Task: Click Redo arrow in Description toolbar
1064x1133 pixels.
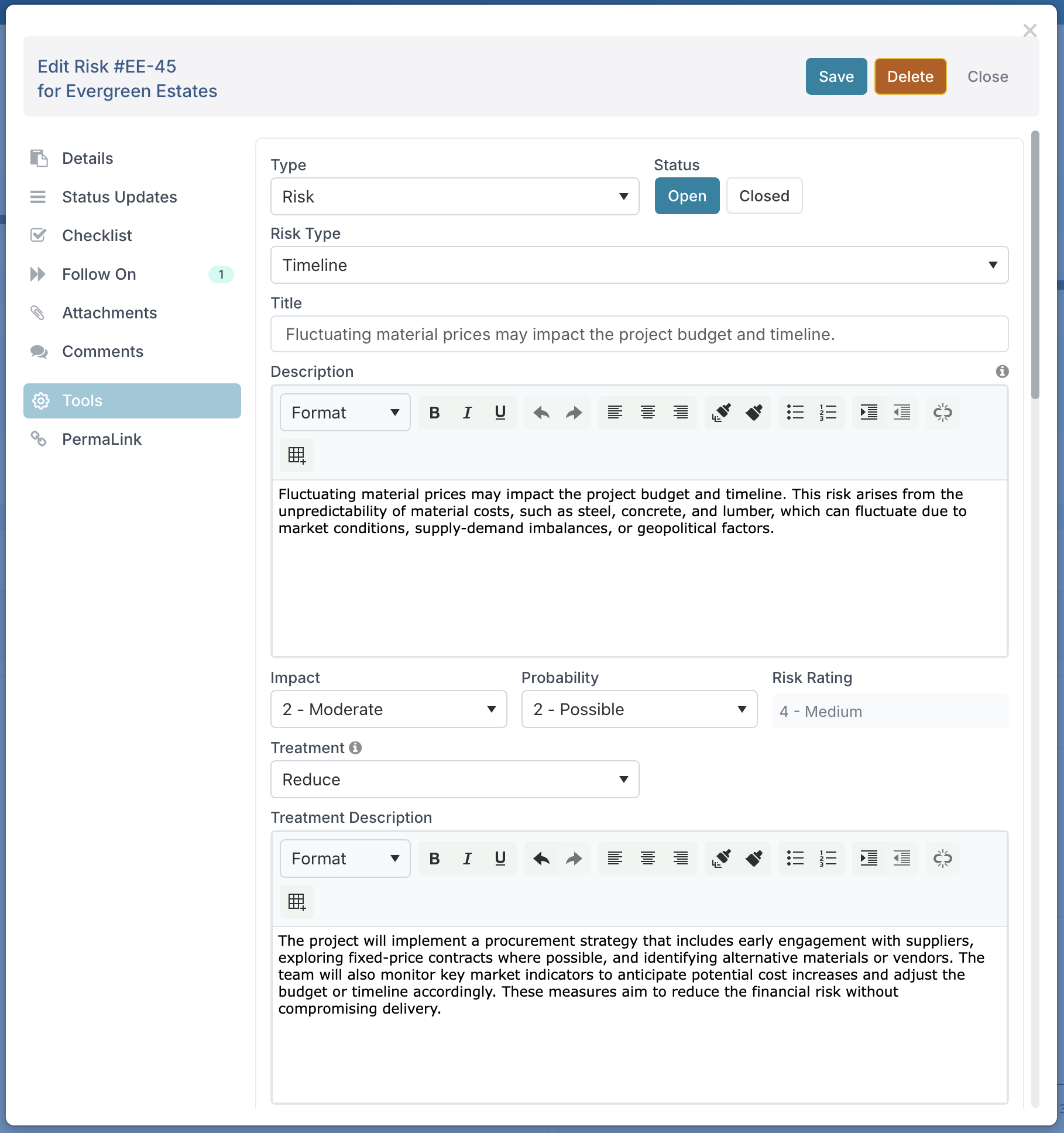Action: (574, 413)
